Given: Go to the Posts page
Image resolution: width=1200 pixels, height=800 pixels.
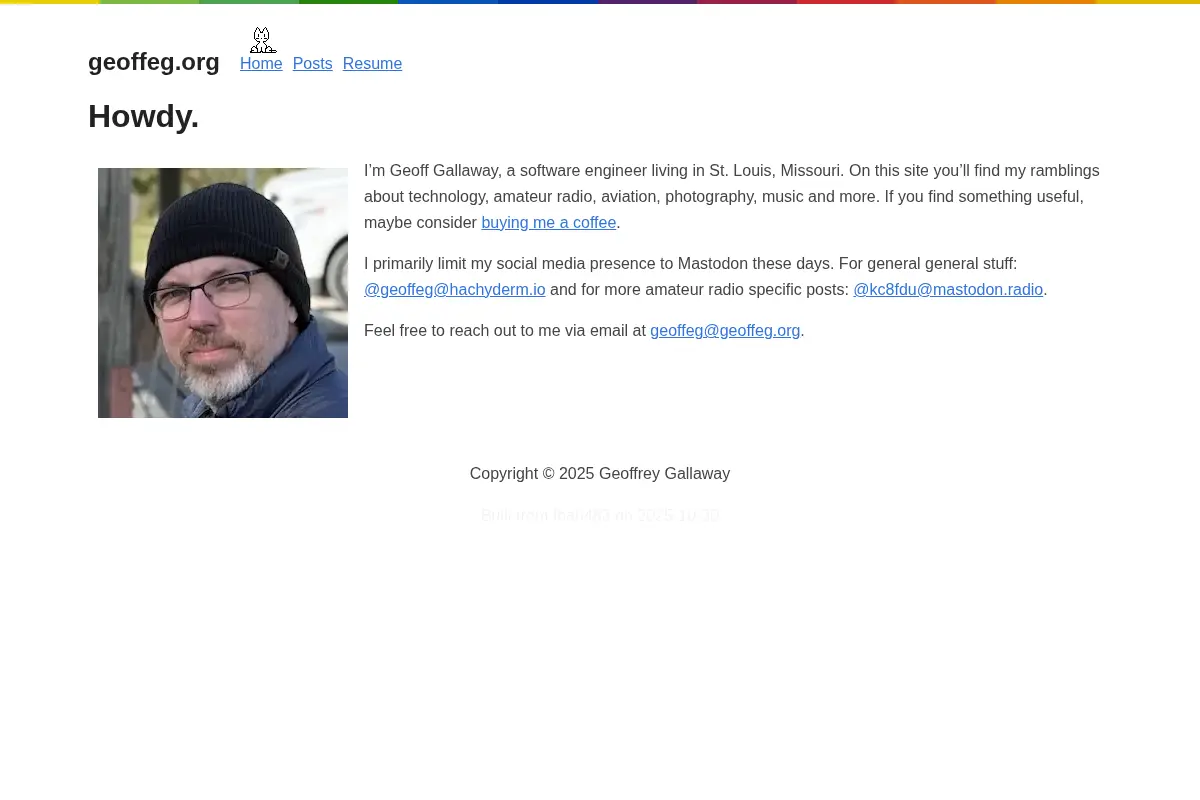Looking at the screenshot, I should click(312, 64).
